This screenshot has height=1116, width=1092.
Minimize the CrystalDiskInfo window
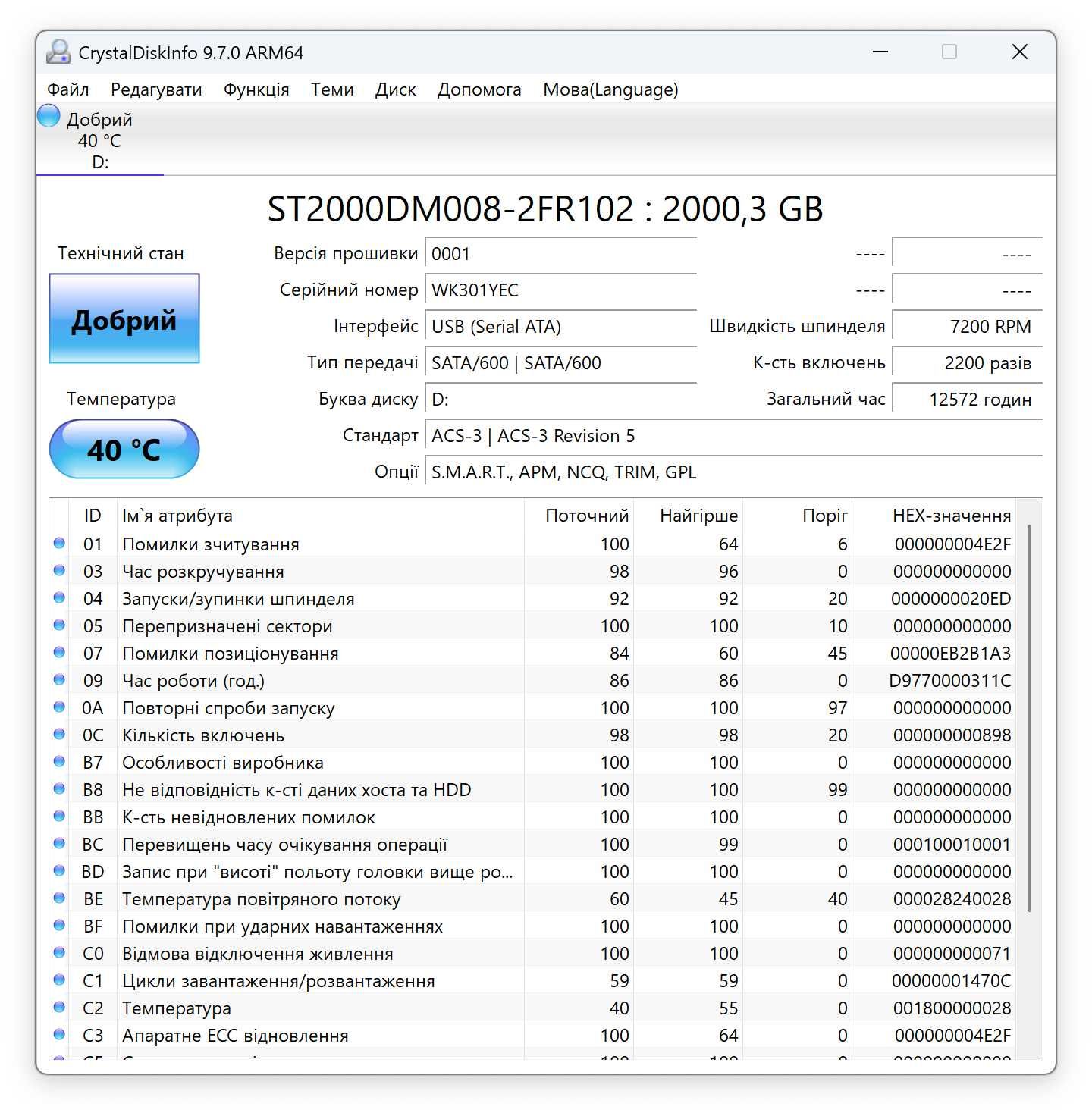click(880, 52)
